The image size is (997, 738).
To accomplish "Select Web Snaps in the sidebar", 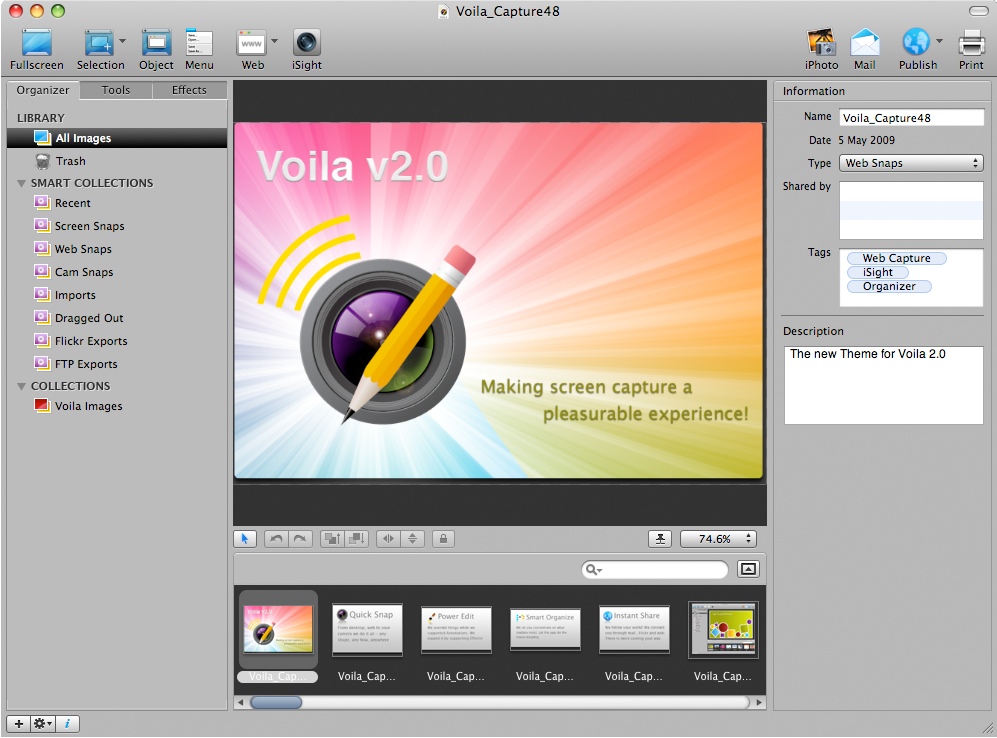I will tap(117, 249).
